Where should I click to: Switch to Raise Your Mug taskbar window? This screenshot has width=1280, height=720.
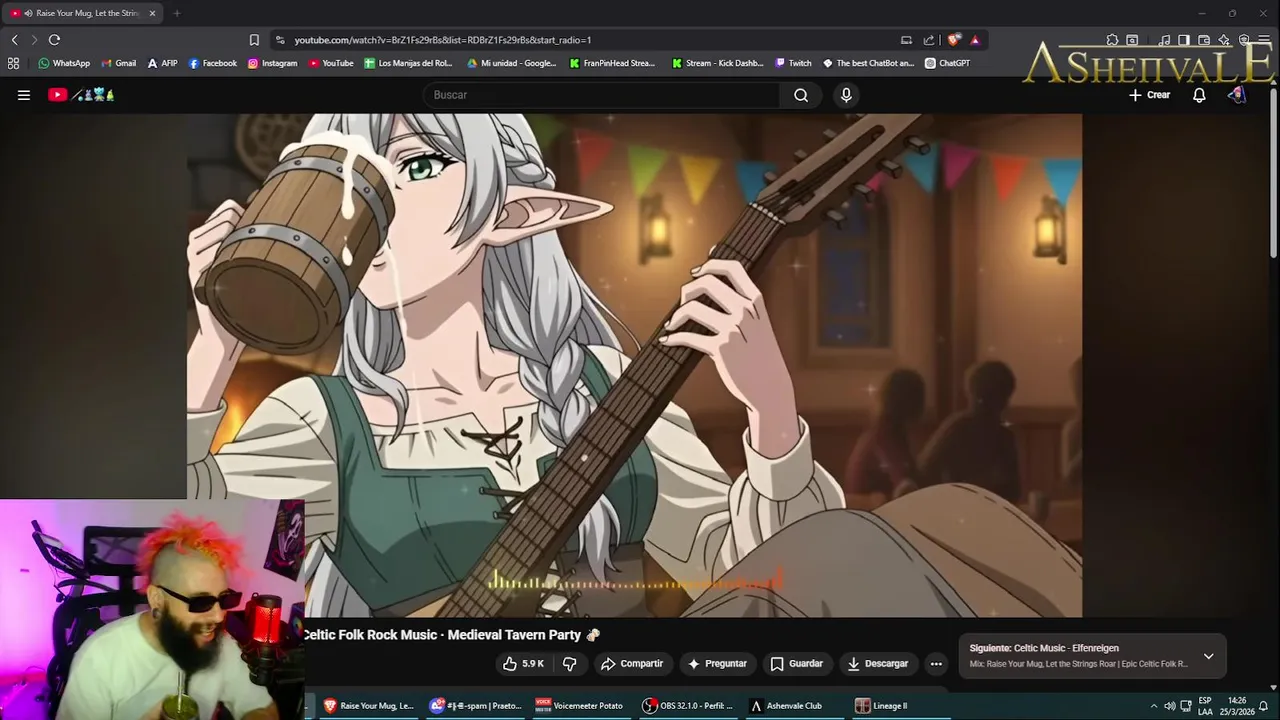point(368,706)
